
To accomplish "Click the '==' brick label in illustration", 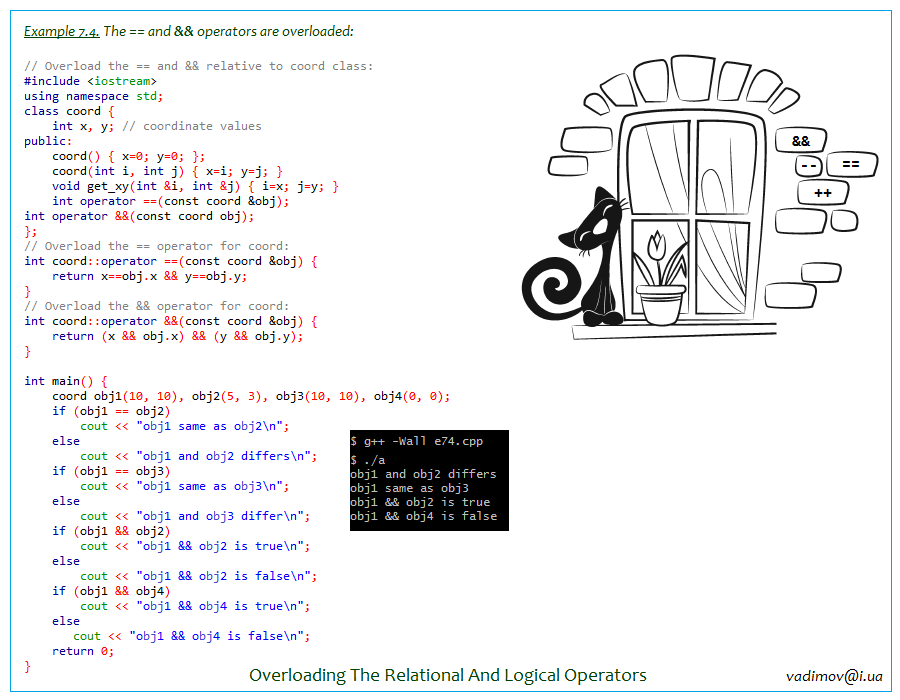I will (x=851, y=164).
